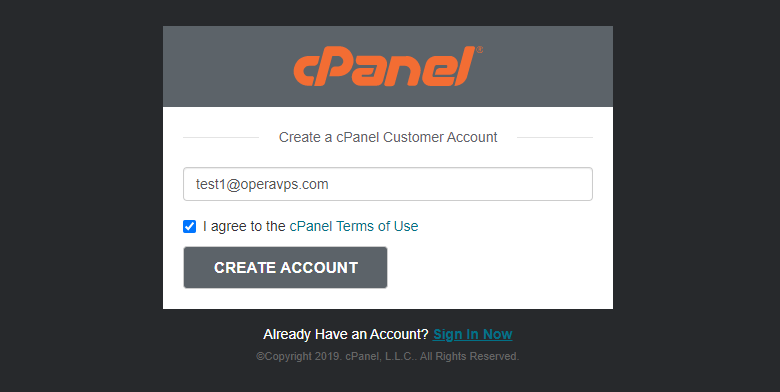Click the registered trademark symbol on logo
The height and width of the screenshot is (392, 780).
[x=480, y=49]
